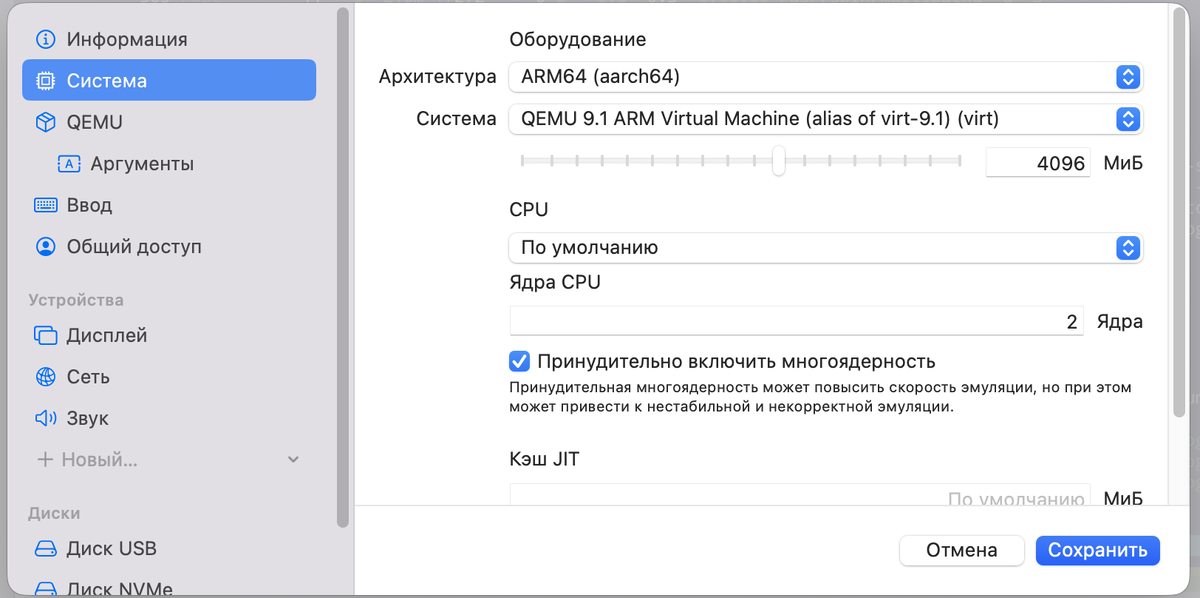Select the Звук device entry
The width and height of the screenshot is (1200, 598).
coord(88,419)
